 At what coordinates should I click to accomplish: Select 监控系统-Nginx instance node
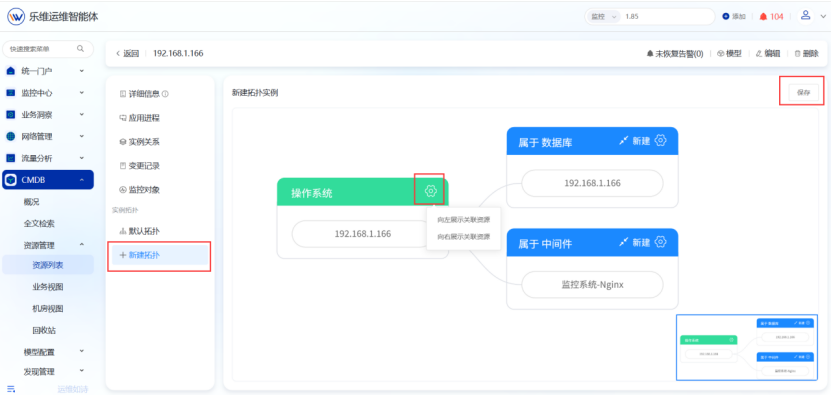coord(592,285)
